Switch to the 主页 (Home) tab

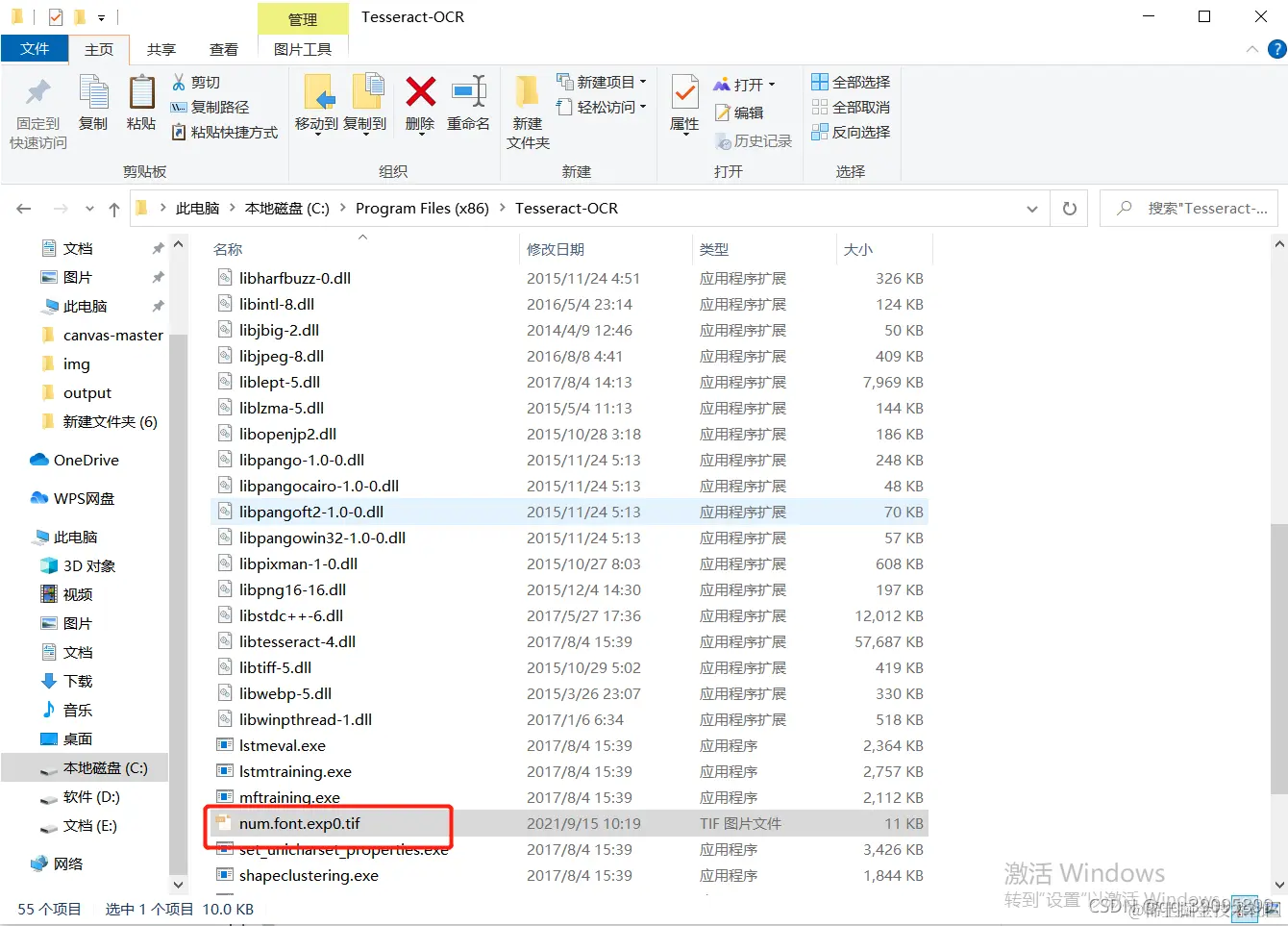coord(99,49)
